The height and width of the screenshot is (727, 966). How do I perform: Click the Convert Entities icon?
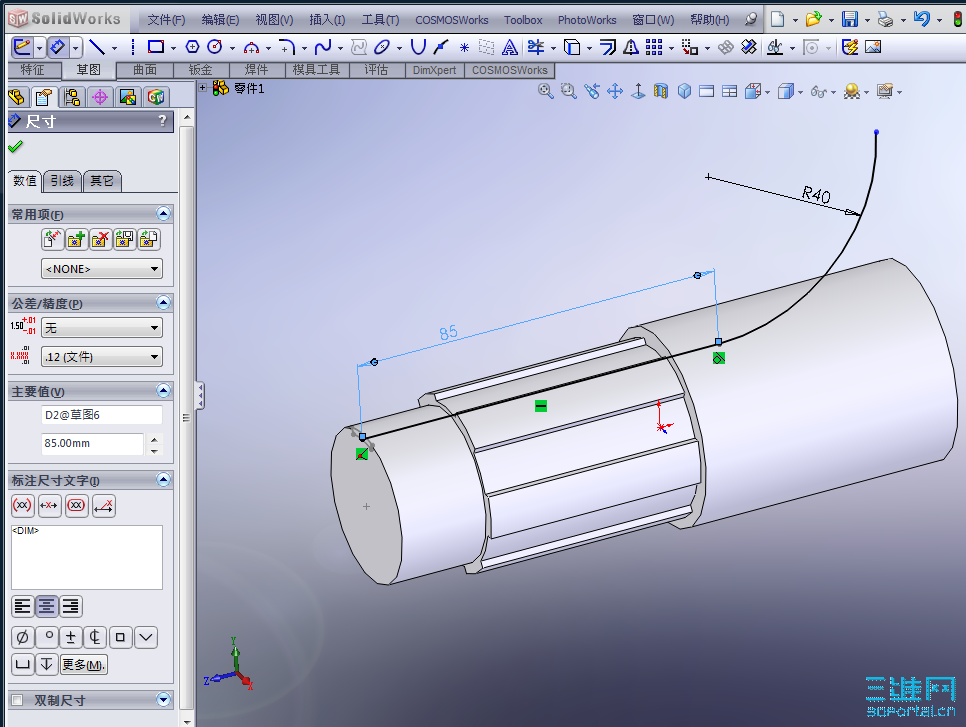pyautogui.click(x=572, y=47)
